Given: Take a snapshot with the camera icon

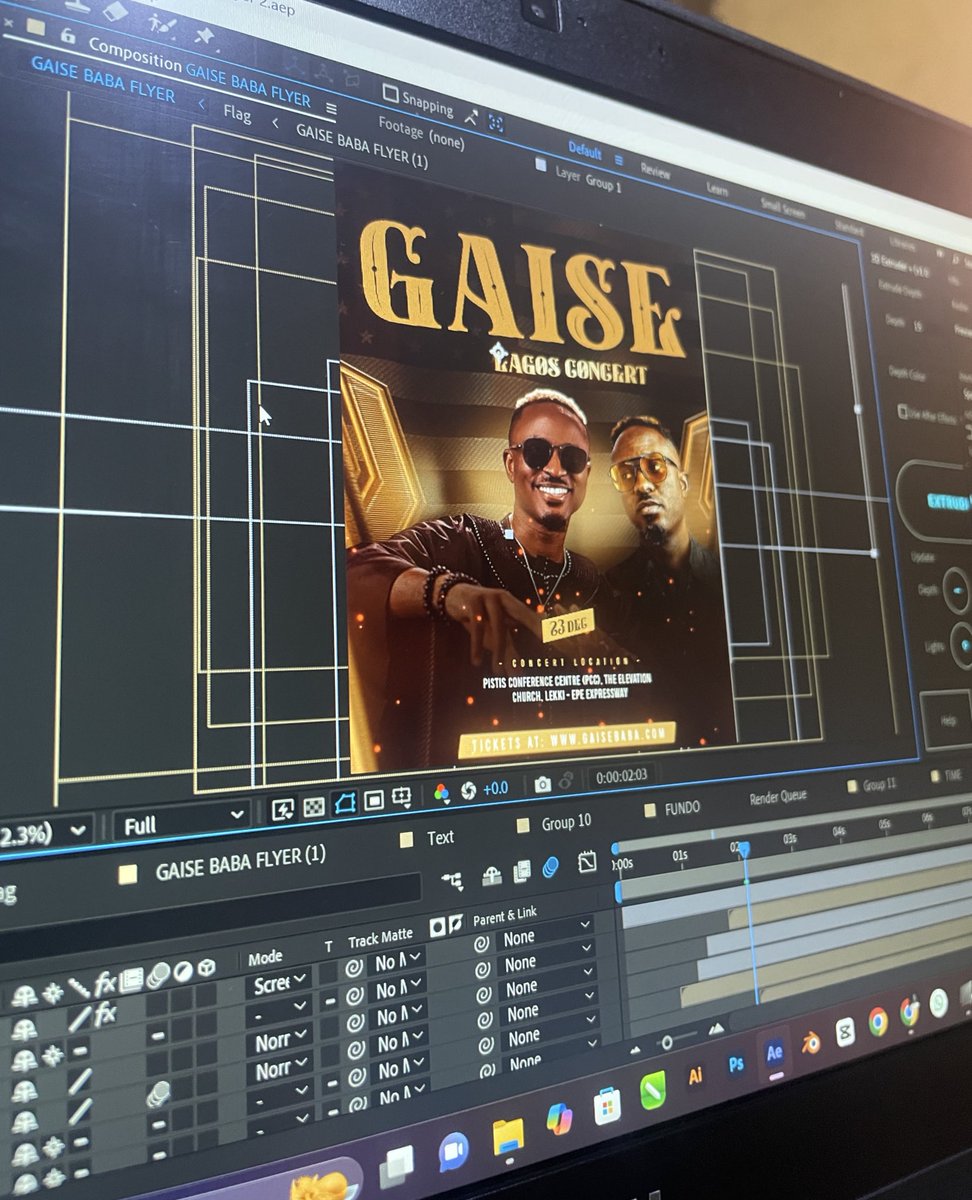Looking at the screenshot, I should 542,784.
